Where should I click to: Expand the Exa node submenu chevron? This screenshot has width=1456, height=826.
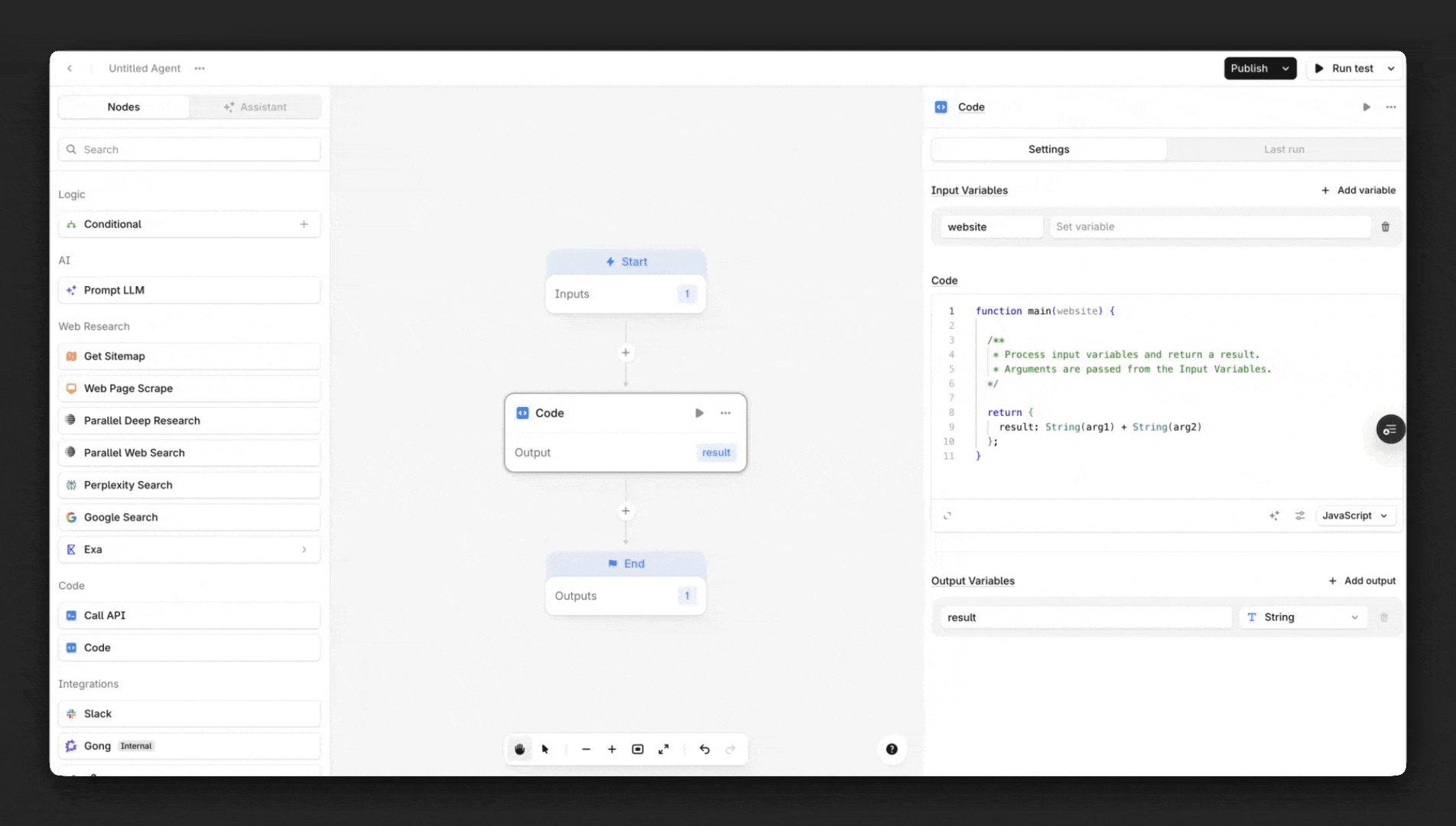304,549
